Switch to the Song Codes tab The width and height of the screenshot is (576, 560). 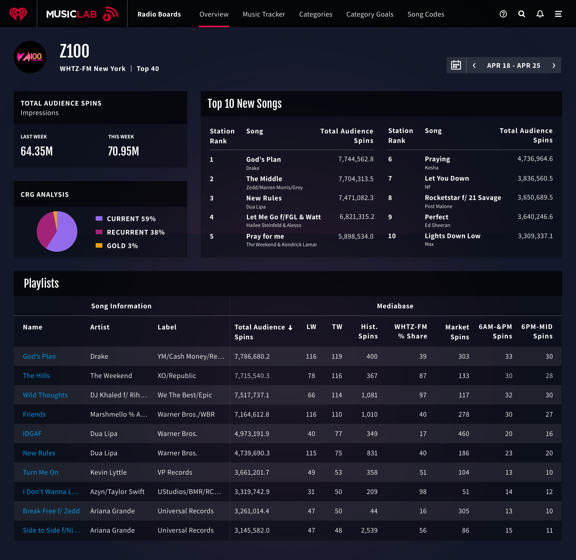(x=425, y=14)
